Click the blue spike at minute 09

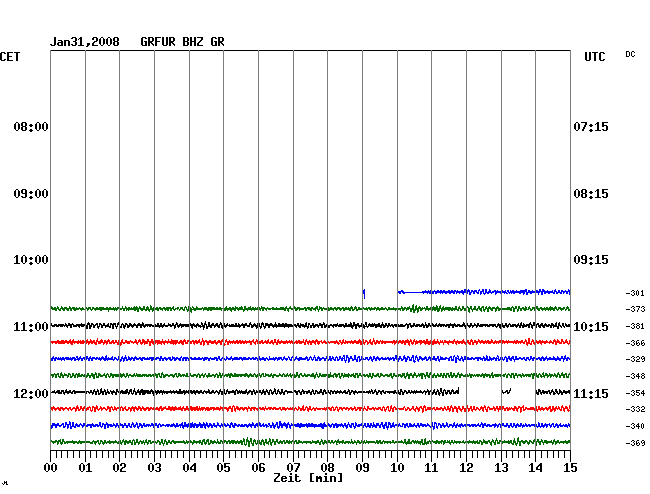coord(364,294)
